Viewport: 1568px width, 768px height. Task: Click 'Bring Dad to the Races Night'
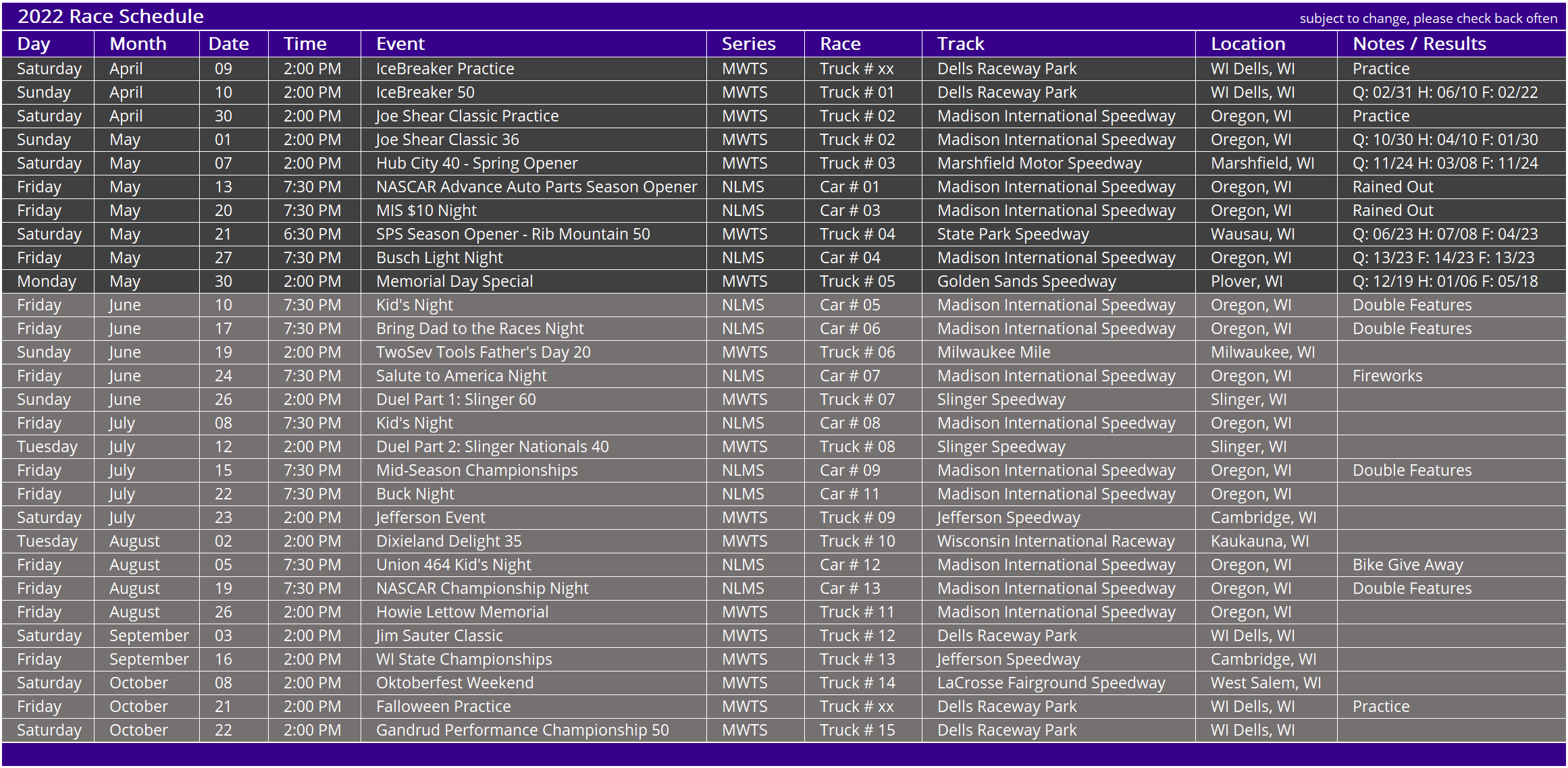pyautogui.click(x=480, y=329)
